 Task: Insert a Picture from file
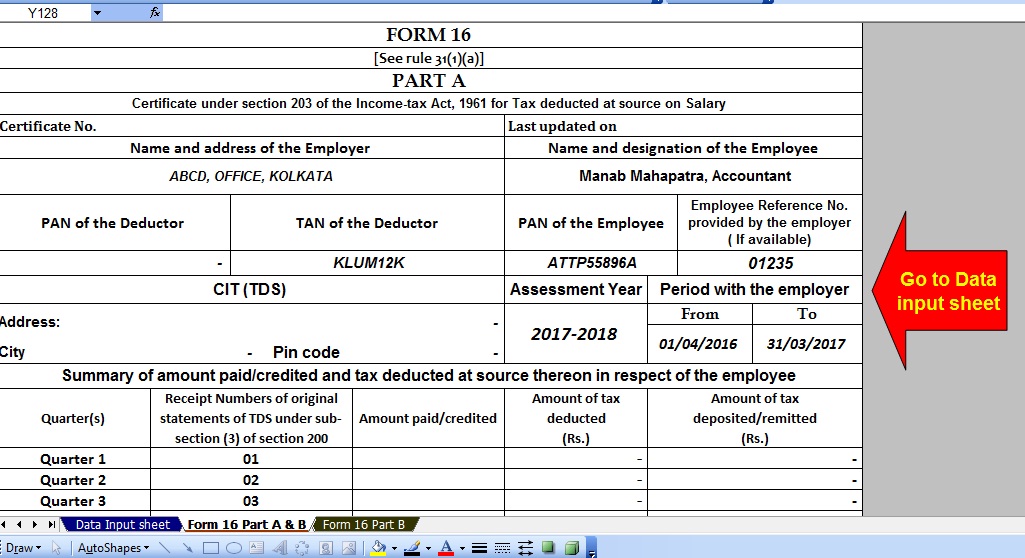(x=349, y=548)
